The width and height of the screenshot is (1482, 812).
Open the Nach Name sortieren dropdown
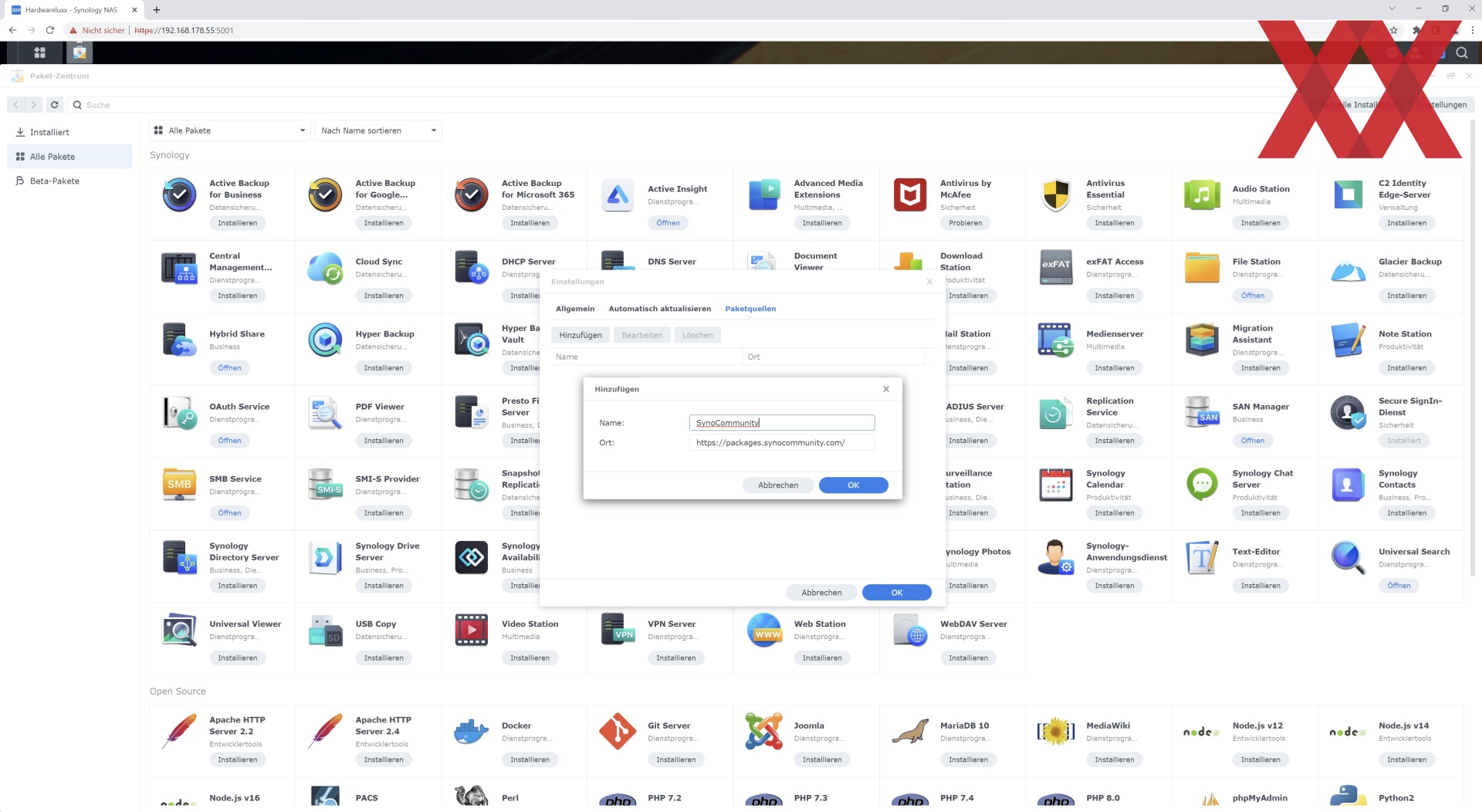[378, 130]
